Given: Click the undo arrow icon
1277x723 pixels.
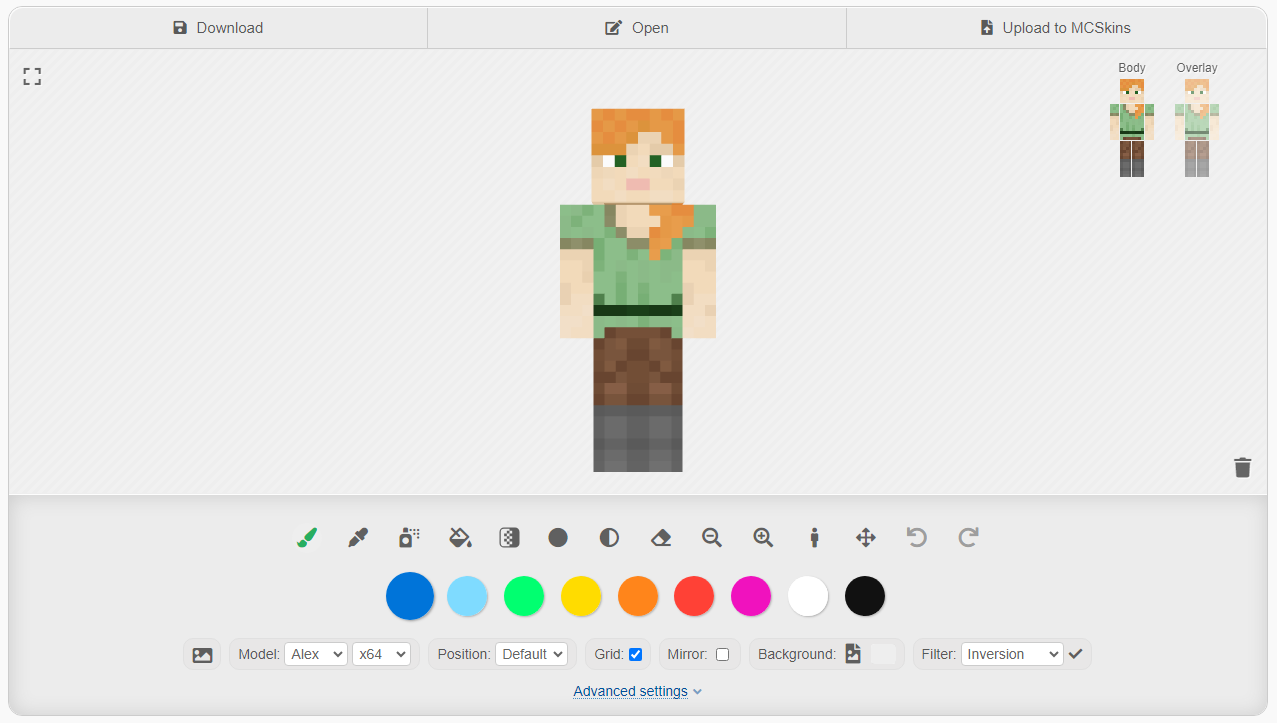Looking at the screenshot, I should pyautogui.click(x=916, y=538).
